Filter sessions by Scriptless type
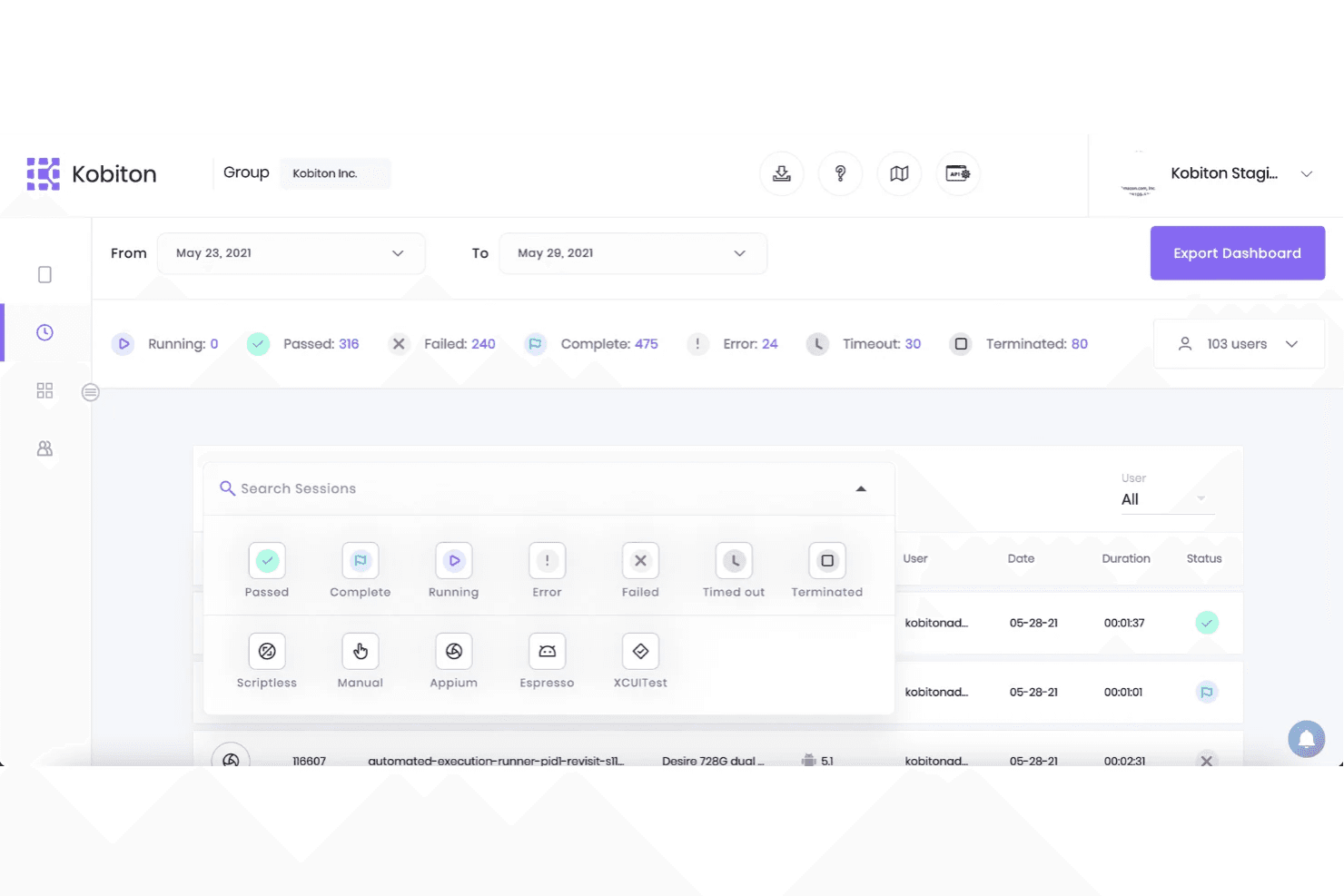The width and height of the screenshot is (1344, 896). (267, 651)
